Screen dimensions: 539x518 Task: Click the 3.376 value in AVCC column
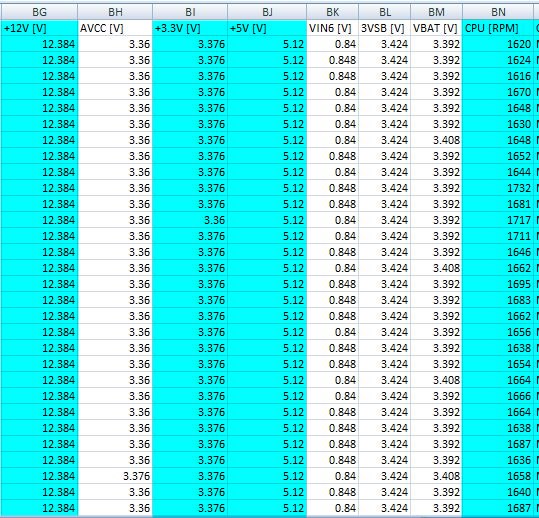(x=115, y=476)
